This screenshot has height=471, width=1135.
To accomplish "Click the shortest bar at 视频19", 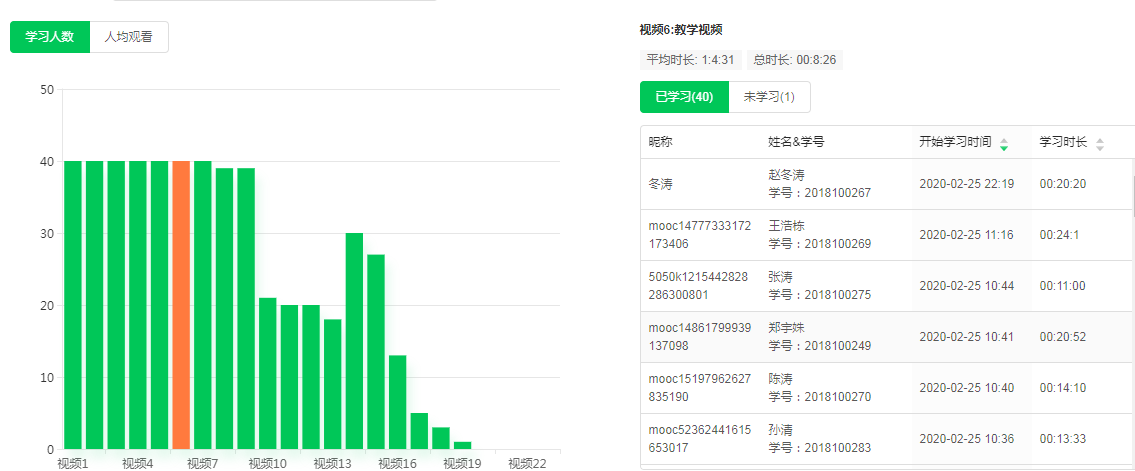I will 462,445.
